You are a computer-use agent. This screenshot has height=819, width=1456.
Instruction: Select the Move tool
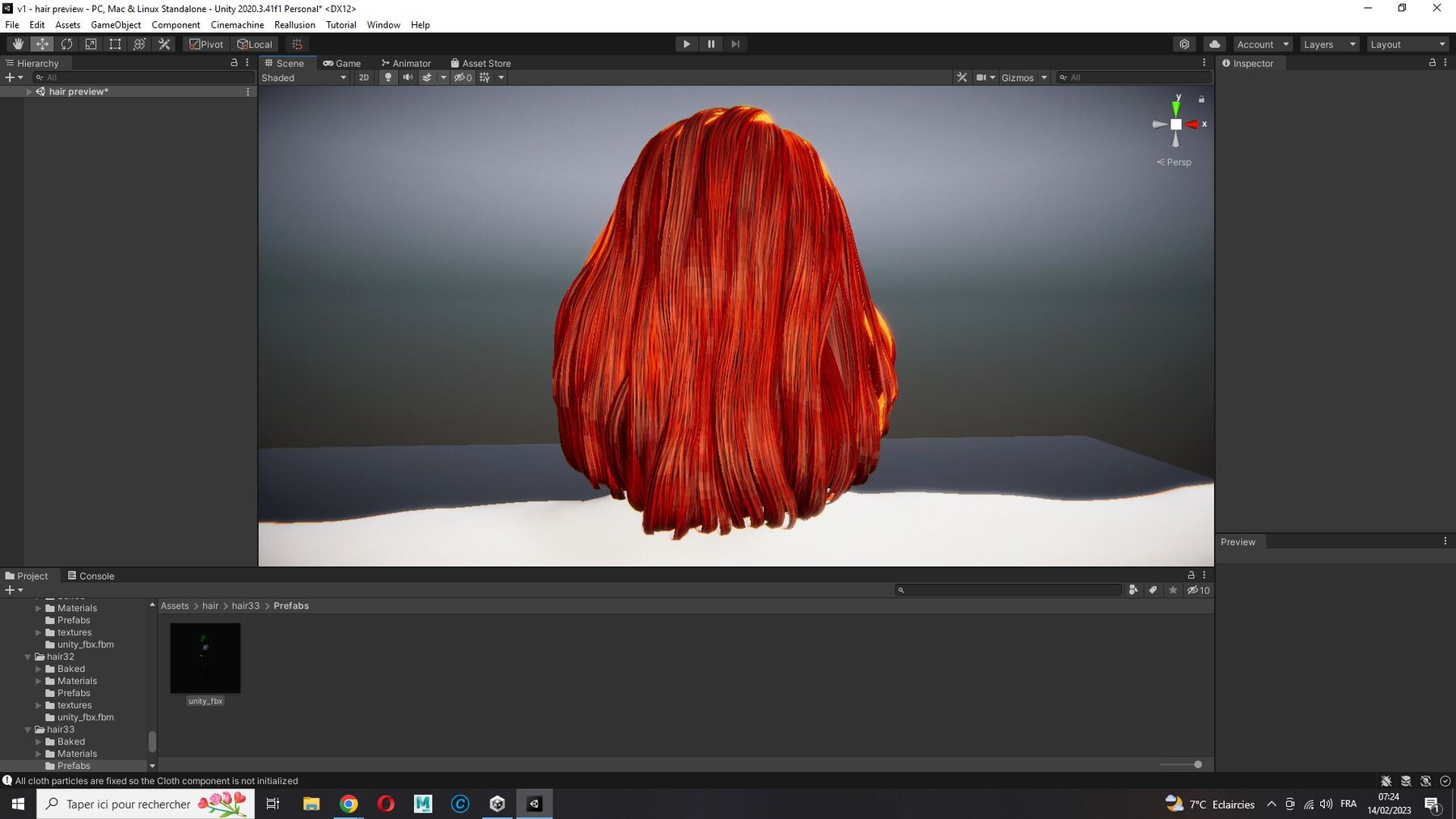click(x=42, y=44)
